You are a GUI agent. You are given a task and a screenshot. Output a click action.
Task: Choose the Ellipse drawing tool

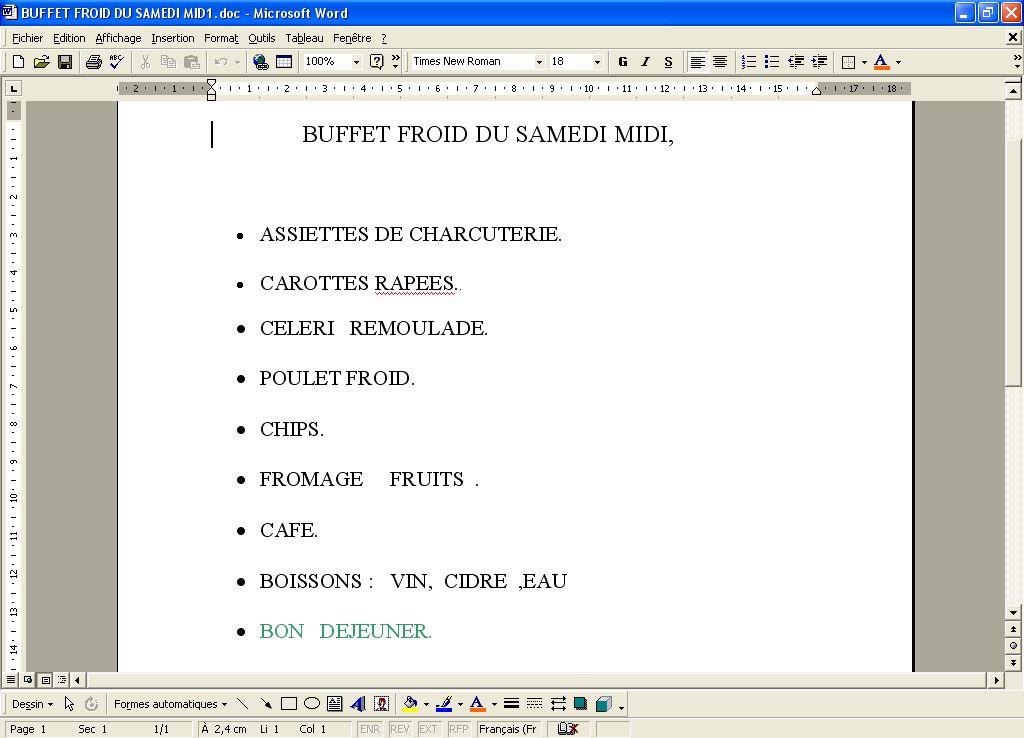312,704
